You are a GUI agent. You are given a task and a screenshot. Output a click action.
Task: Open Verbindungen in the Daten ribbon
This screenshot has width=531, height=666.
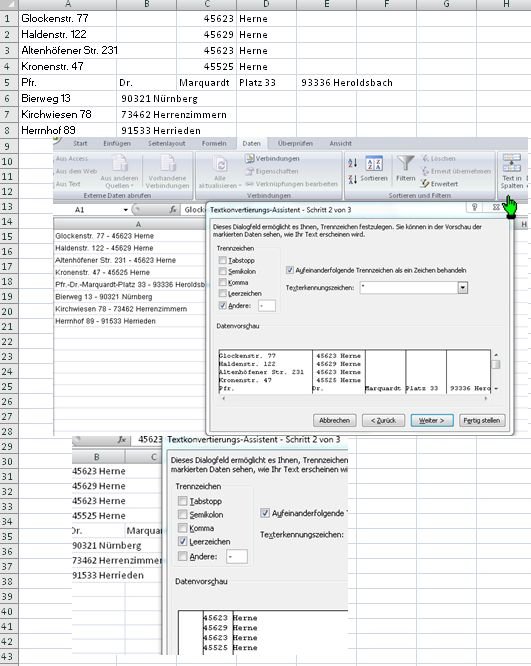click(x=272, y=158)
